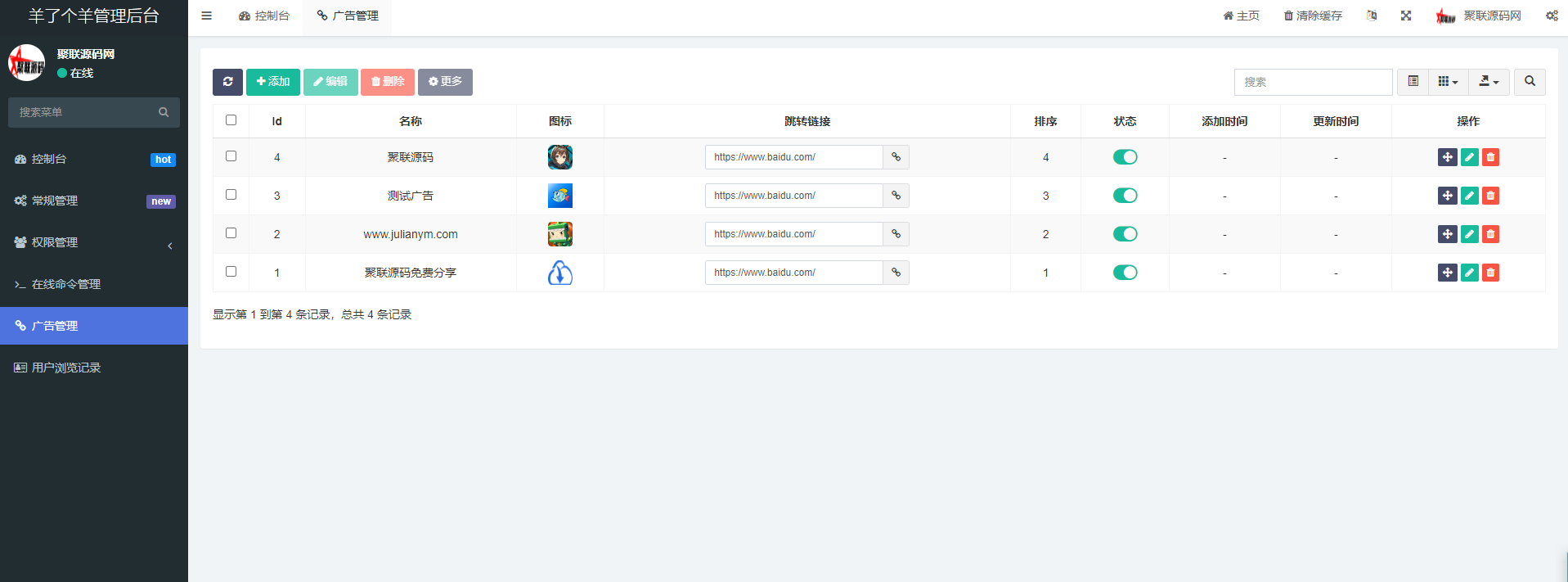
Task: Toggle status switch for www.julianym.com
Action: 1125,234
